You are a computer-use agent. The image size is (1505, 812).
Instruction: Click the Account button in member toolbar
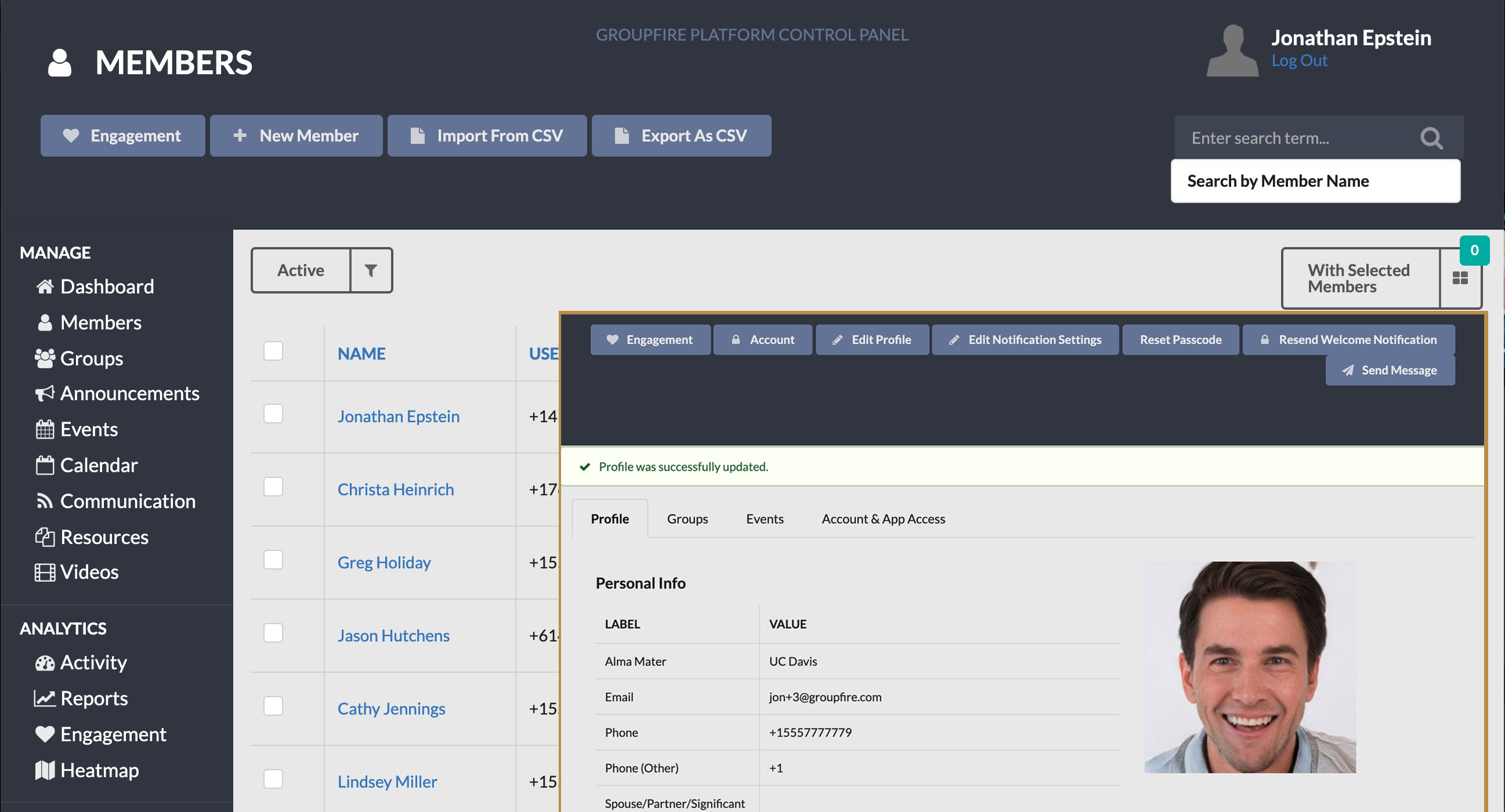(763, 339)
